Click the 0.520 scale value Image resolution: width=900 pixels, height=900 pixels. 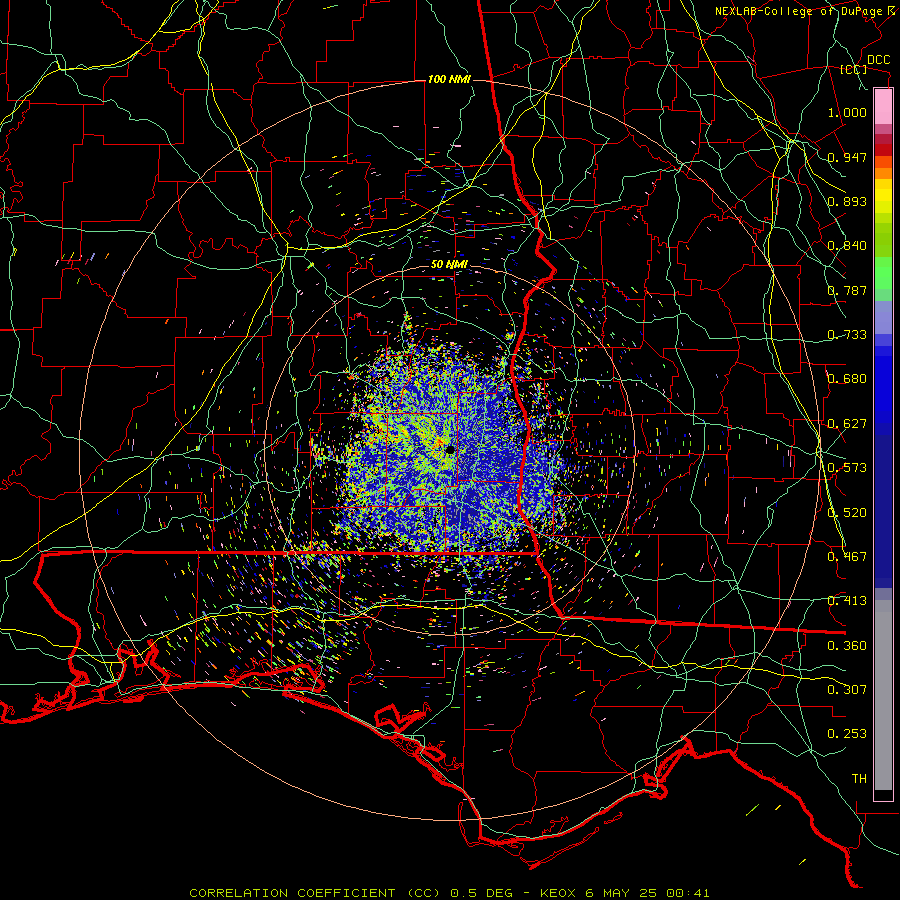click(x=847, y=513)
